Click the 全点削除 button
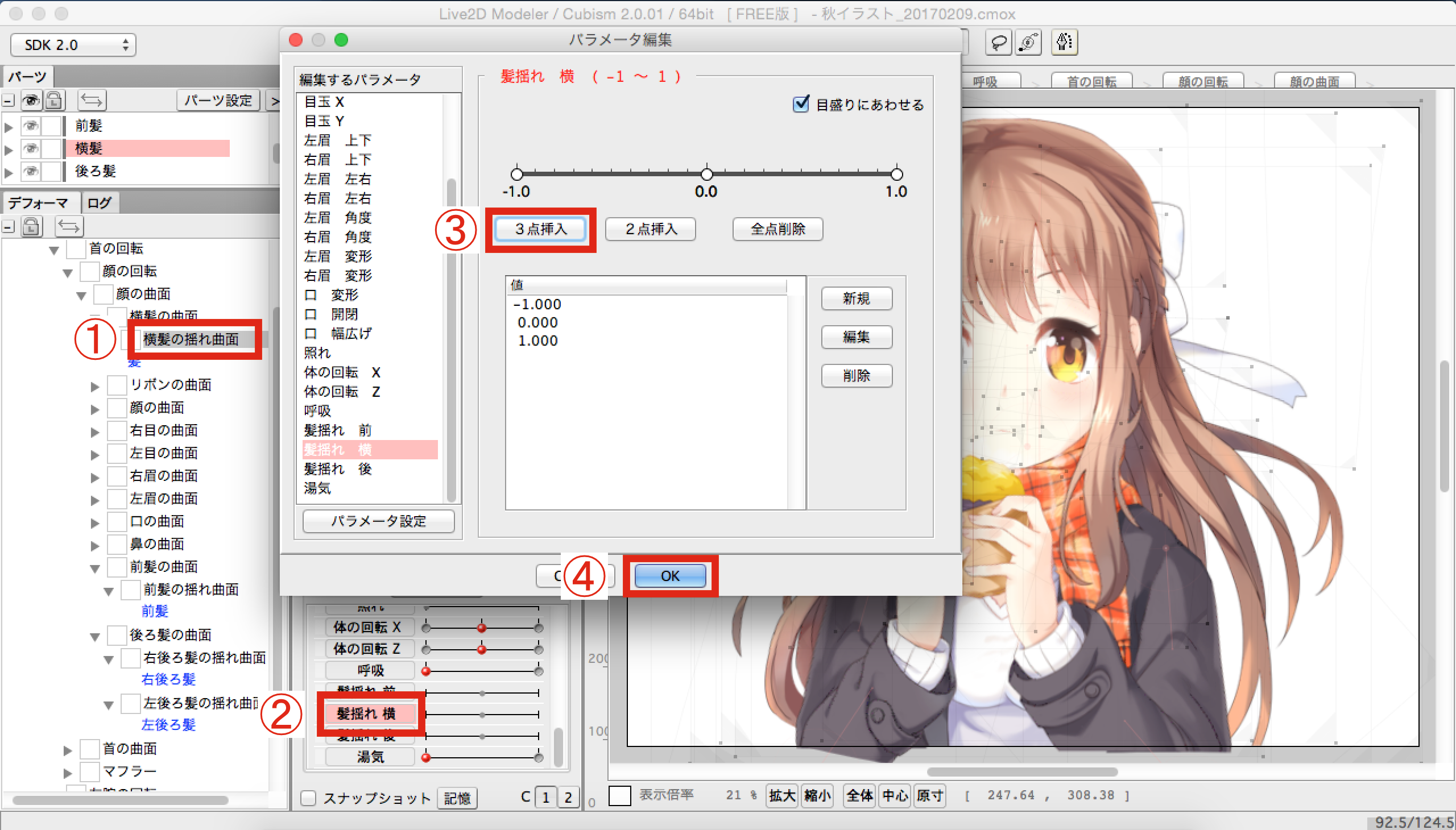 pos(777,229)
